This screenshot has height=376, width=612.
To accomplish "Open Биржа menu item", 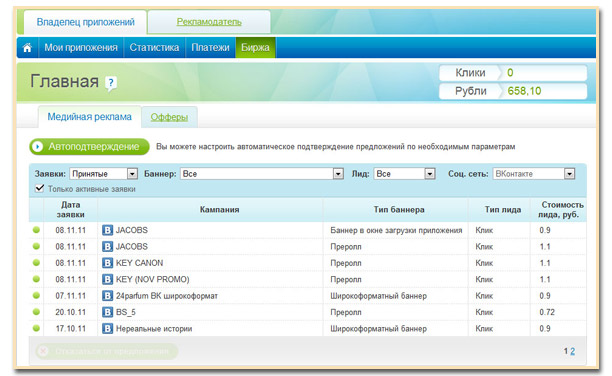I will click(x=255, y=48).
